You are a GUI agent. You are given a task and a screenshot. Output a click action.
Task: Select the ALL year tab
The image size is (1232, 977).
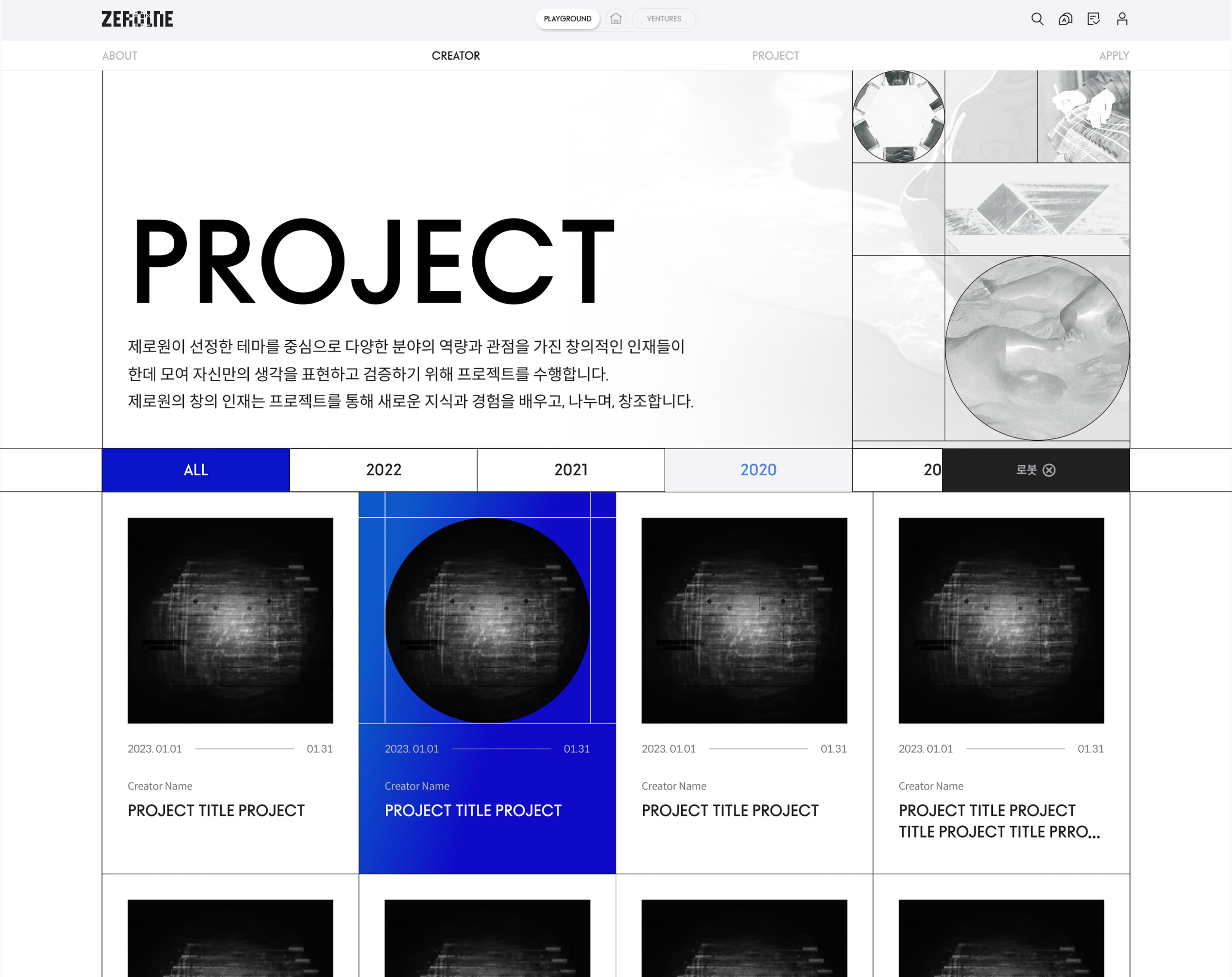pos(196,470)
